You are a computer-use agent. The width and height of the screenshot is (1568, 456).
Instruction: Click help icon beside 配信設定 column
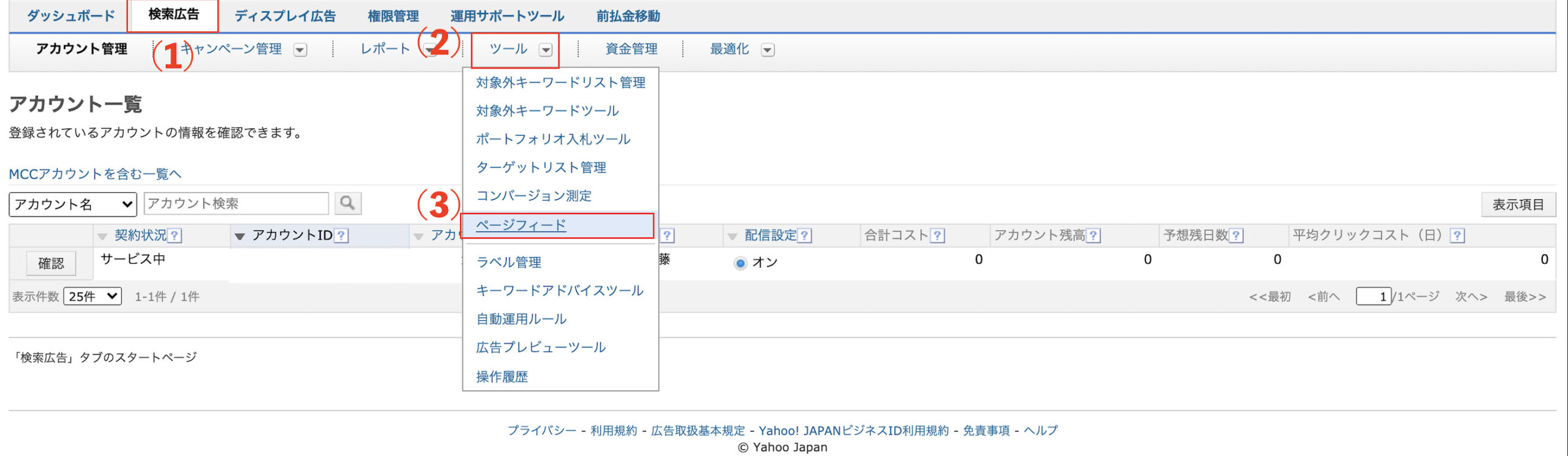pyautogui.click(x=805, y=236)
